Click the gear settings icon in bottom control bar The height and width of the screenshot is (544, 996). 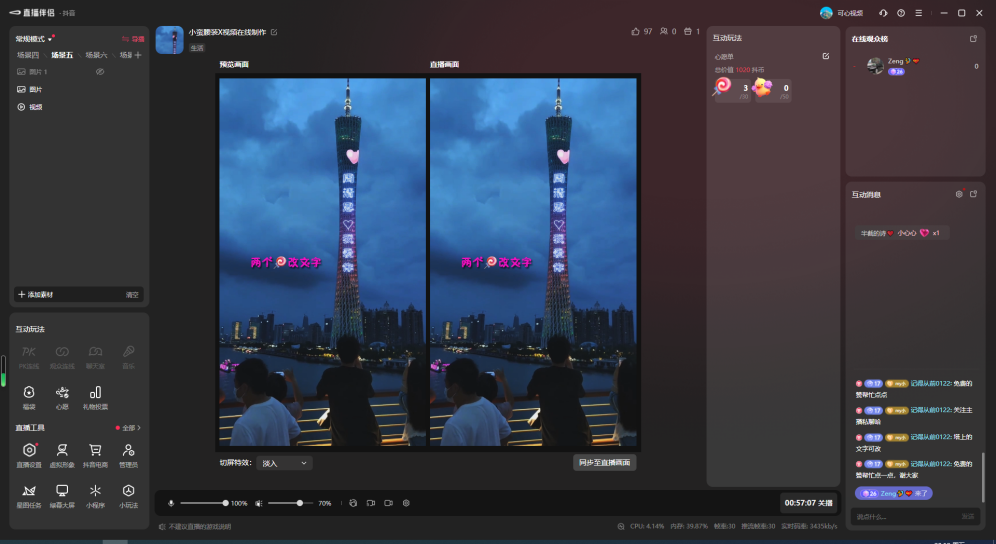tap(407, 503)
